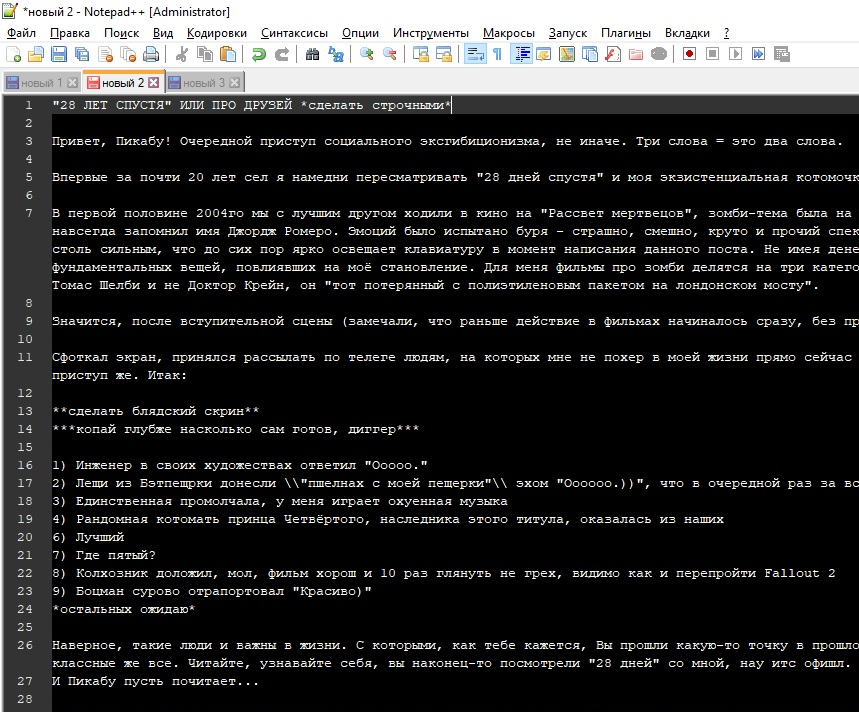The image size is (859, 712).
Task: Toggle the indent guide icon
Action: coord(520,54)
